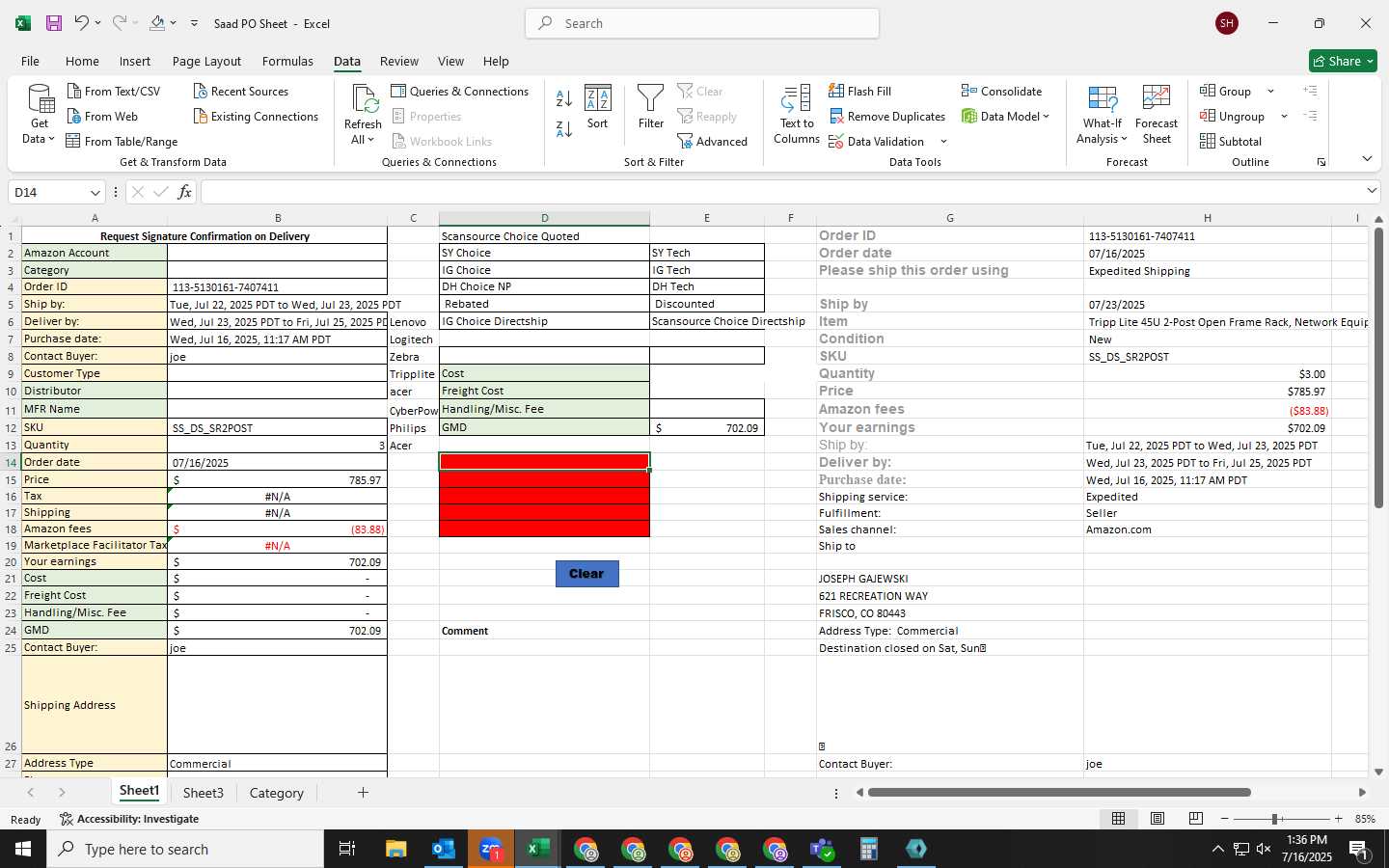The width and height of the screenshot is (1389, 868).
Task: Open File Explorer from taskbar
Action: coord(396,849)
